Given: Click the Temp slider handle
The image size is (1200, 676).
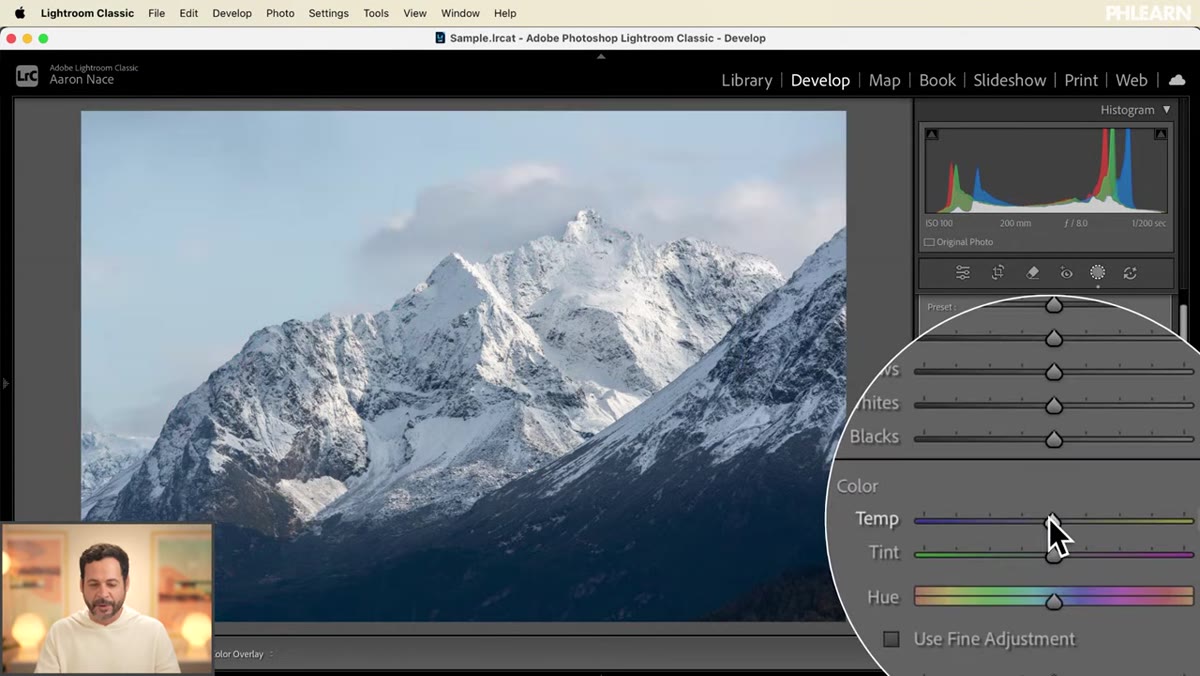Looking at the screenshot, I should [1053, 521].
